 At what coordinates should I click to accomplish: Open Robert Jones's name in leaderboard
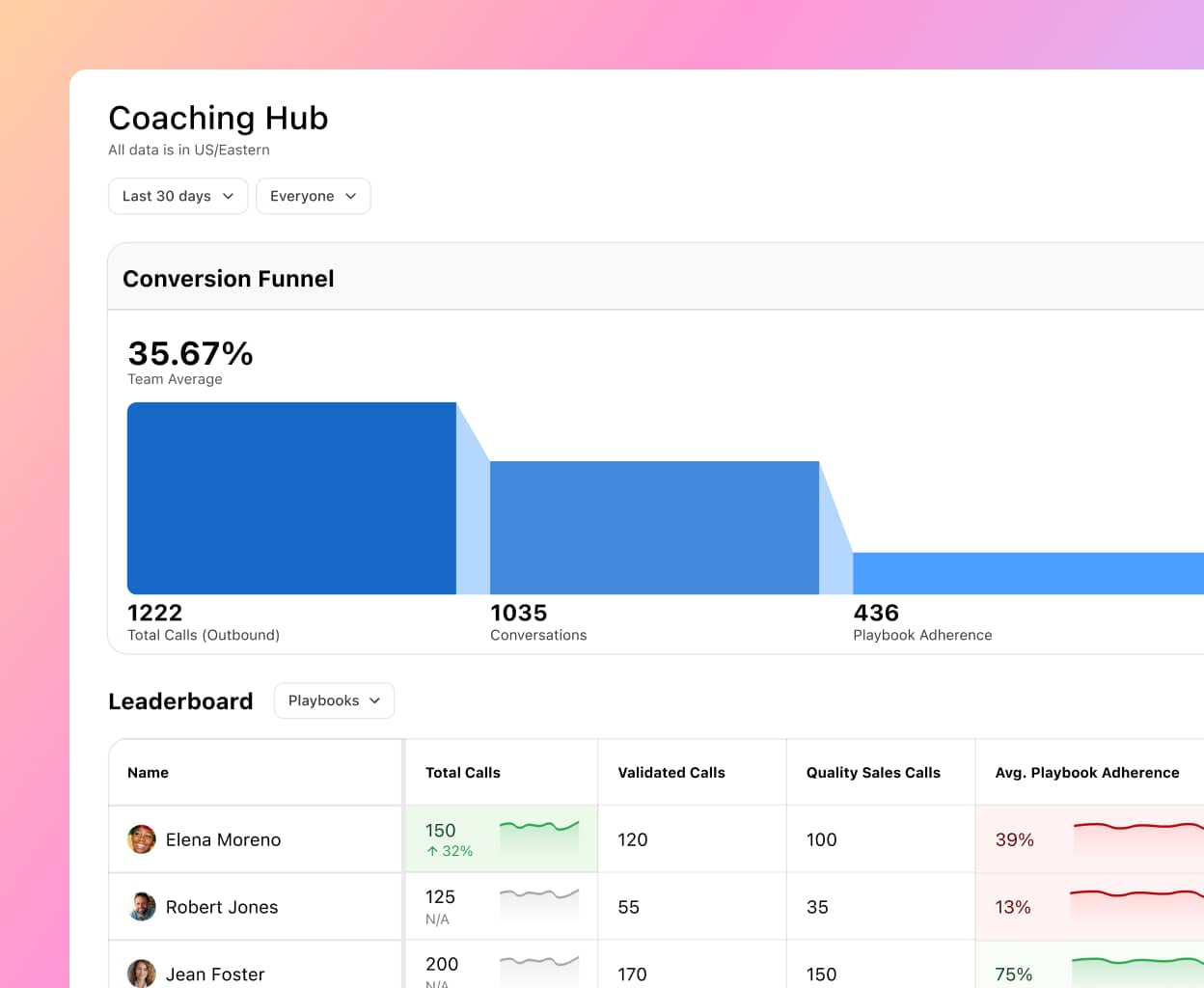[222, 907]
